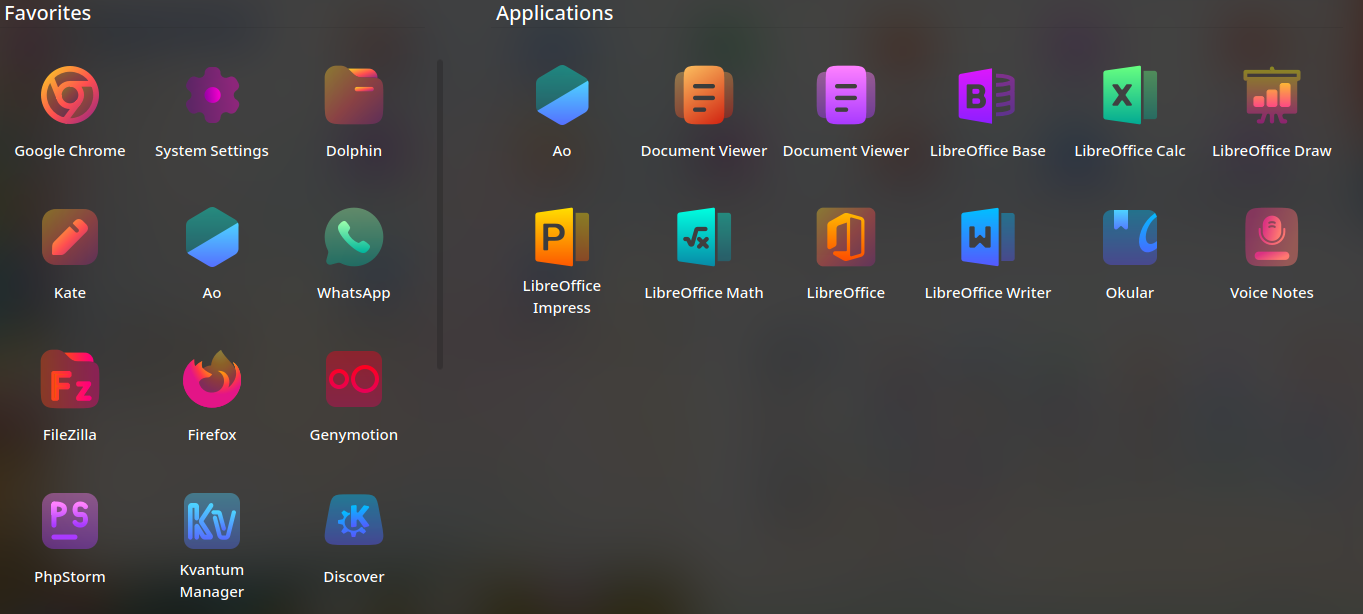This screenshot has width=1363, height=614.
Task: Click the Favorites panel vertical scrollbar
Action: [x=440, y=215]
